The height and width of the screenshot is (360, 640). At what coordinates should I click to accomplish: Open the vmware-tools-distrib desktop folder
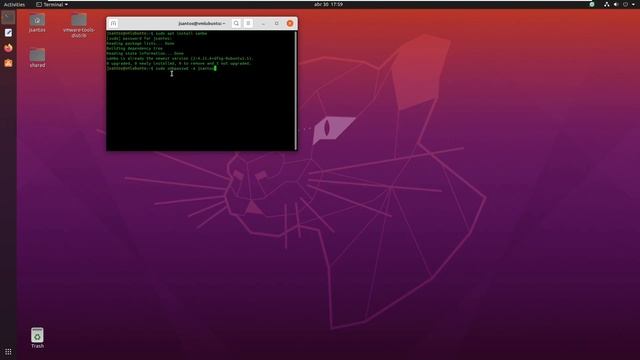click(79, 25)
